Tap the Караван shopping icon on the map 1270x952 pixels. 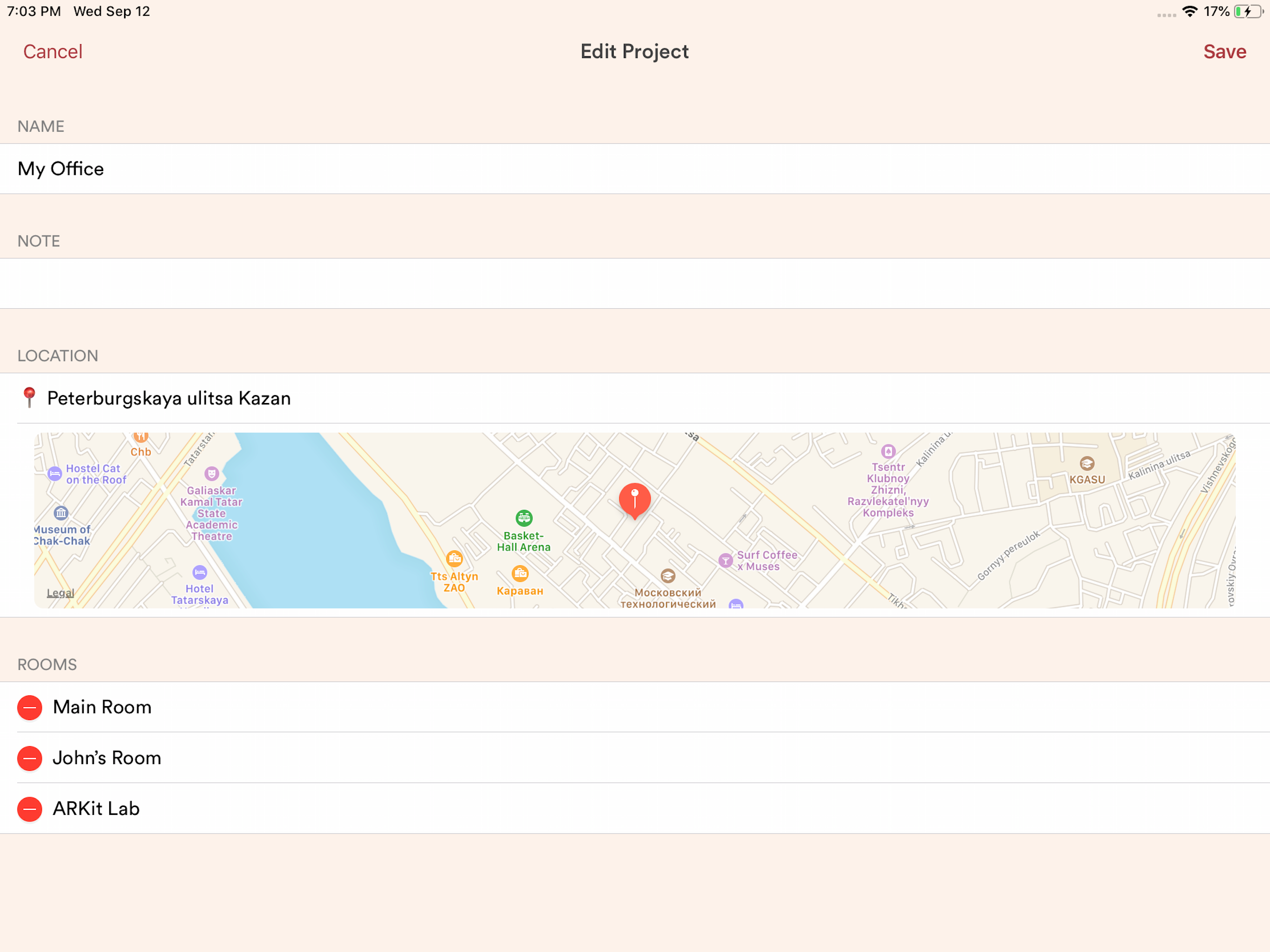(520, 573)
